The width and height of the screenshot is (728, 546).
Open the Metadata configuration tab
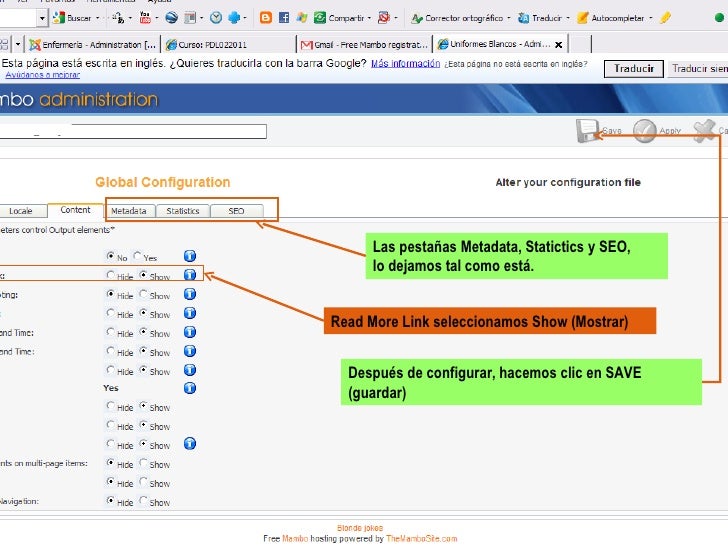[129, 211]
